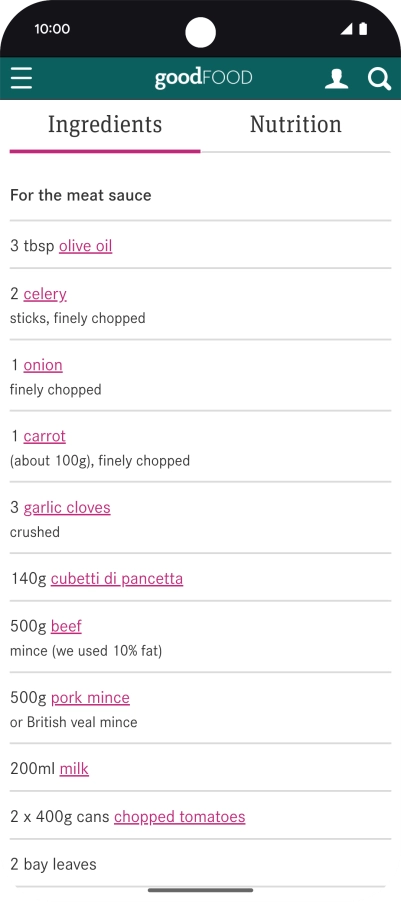This screenshot has height=902, width=401.
Task: Open the milk ingredient link
Action: pos(74,769)
